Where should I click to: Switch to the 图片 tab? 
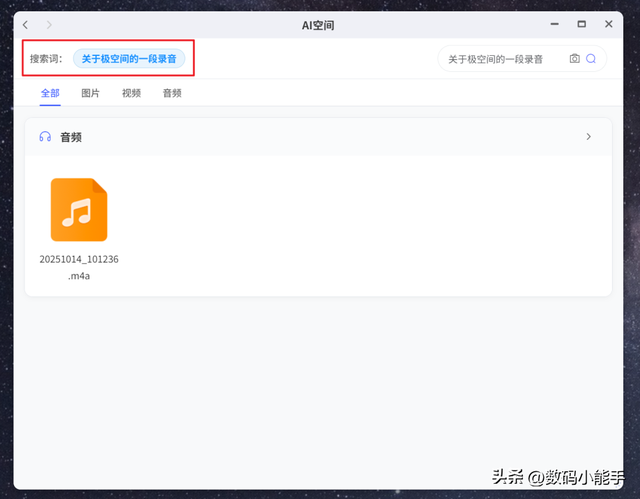[90, 93]
